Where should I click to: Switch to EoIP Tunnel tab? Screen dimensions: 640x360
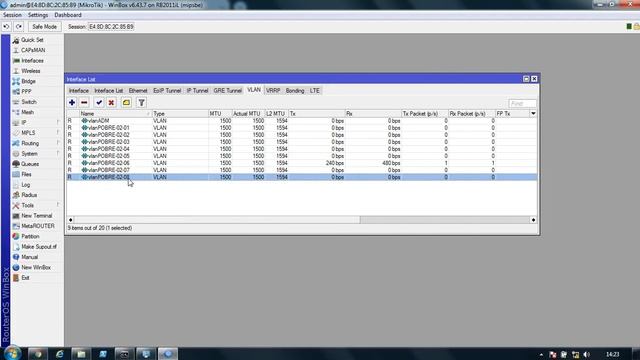[167, 91]
